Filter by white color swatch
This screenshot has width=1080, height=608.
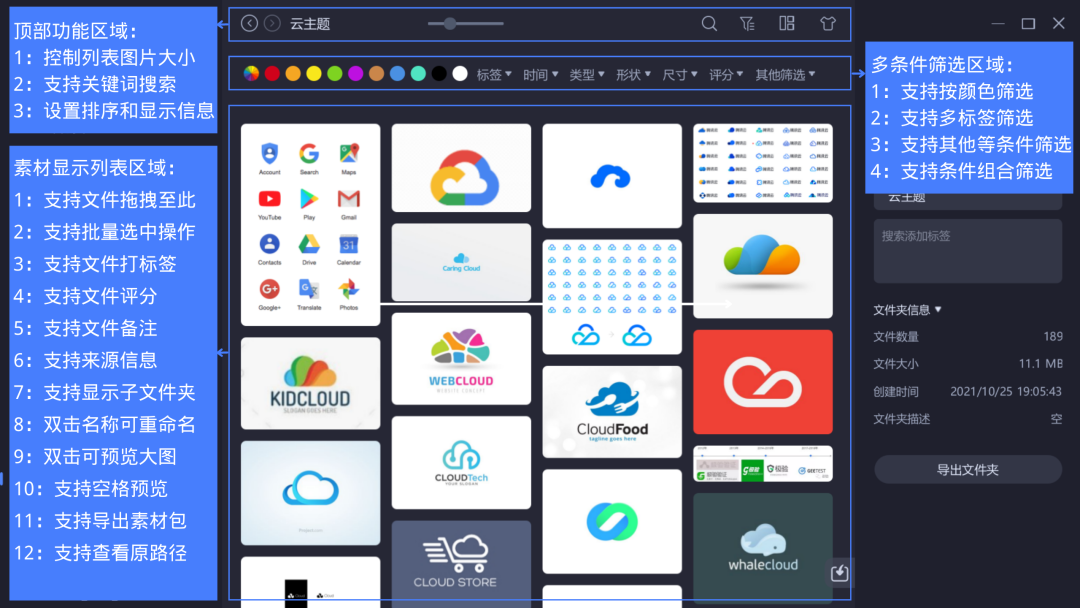tap(460, 74)
